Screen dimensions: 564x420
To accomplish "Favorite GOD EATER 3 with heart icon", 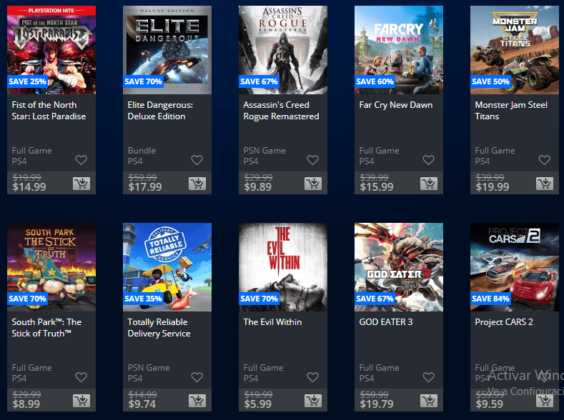I will click(x=429, y=377).
